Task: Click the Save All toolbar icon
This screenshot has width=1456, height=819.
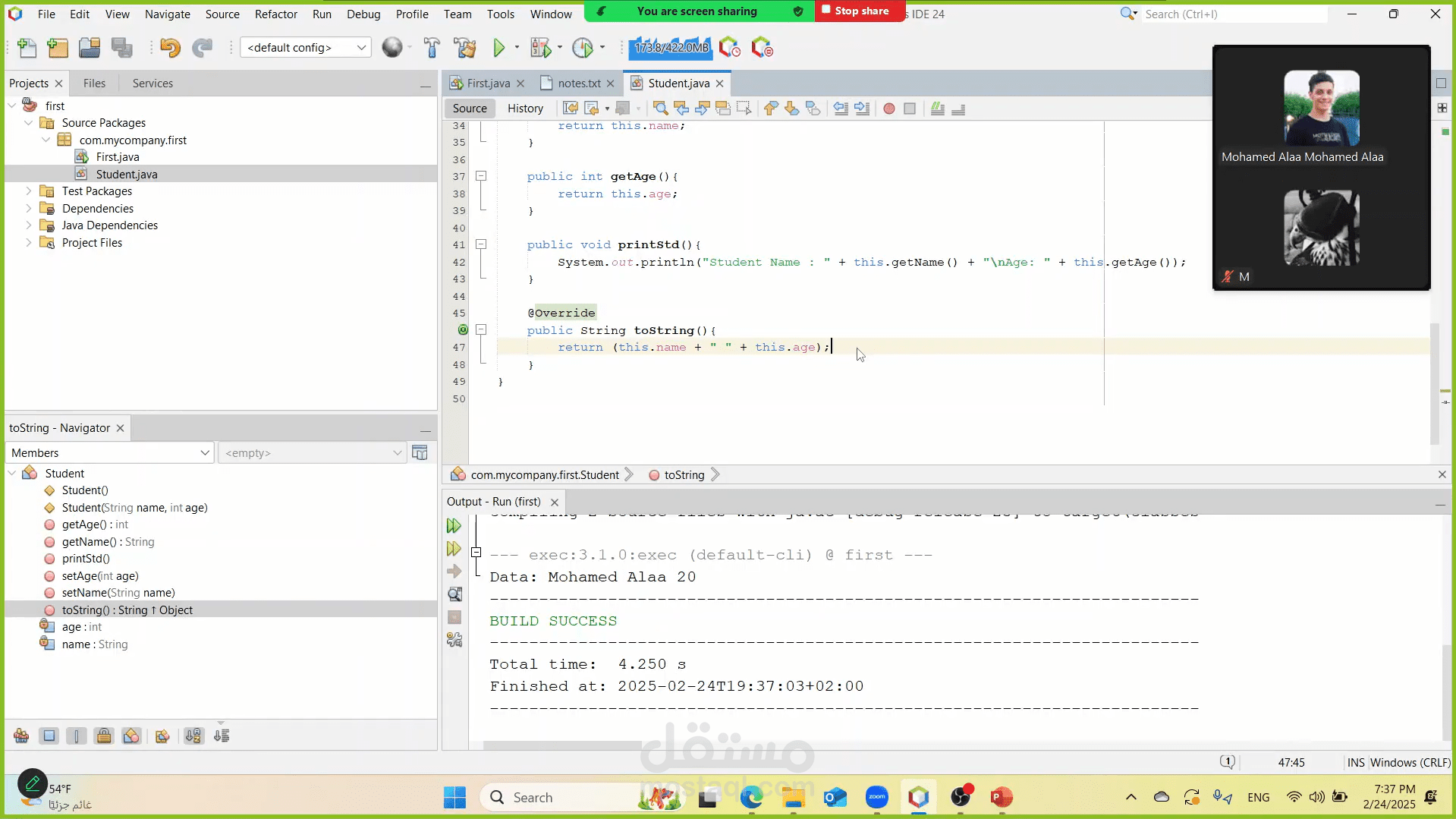Action: [121, 48]
